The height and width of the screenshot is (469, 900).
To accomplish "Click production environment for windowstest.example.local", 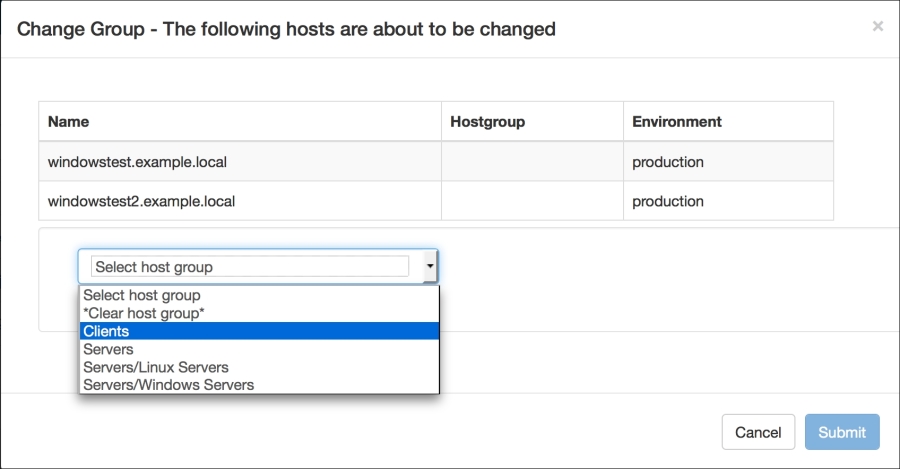I will coord(668,161).
